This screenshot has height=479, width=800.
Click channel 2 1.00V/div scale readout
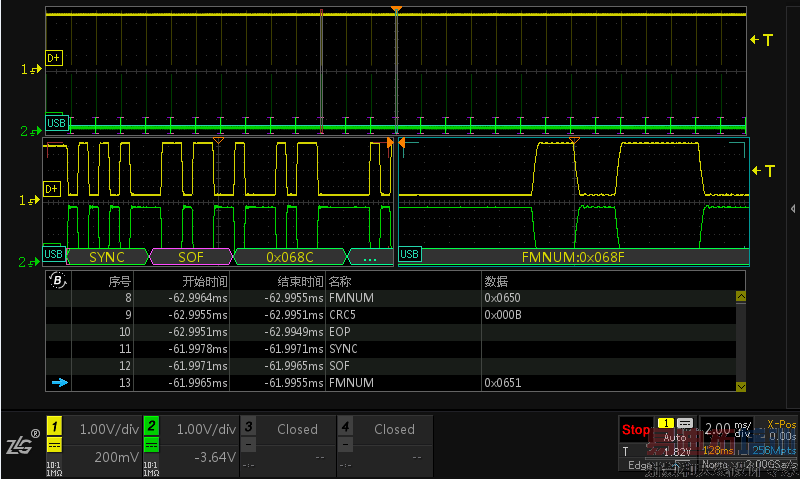point(206,430)
